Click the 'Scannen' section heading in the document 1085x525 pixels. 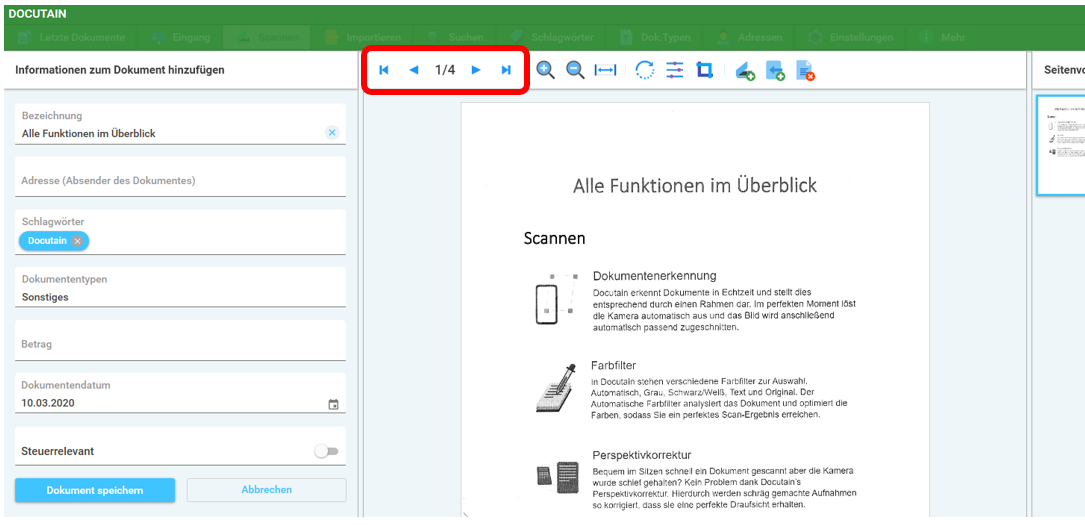click(x=554, y=239)
